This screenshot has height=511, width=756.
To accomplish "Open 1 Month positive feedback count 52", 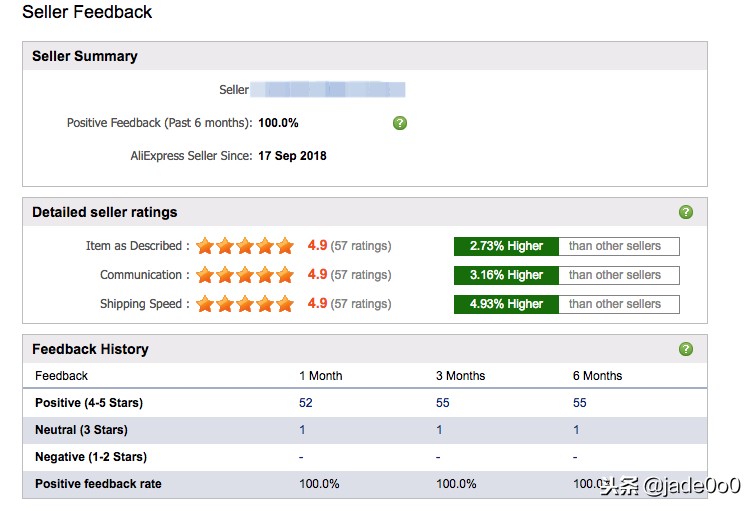I will click(306, 403).
